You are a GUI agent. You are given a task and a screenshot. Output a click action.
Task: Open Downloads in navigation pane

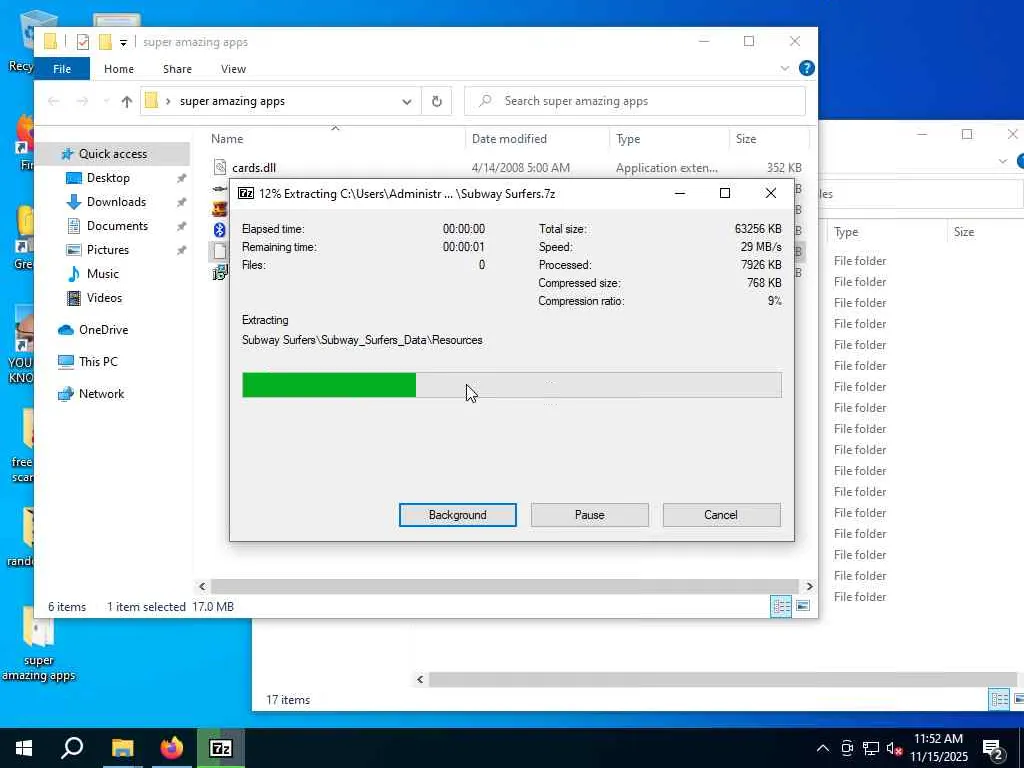pyautogui.click(x=116, y=202)
